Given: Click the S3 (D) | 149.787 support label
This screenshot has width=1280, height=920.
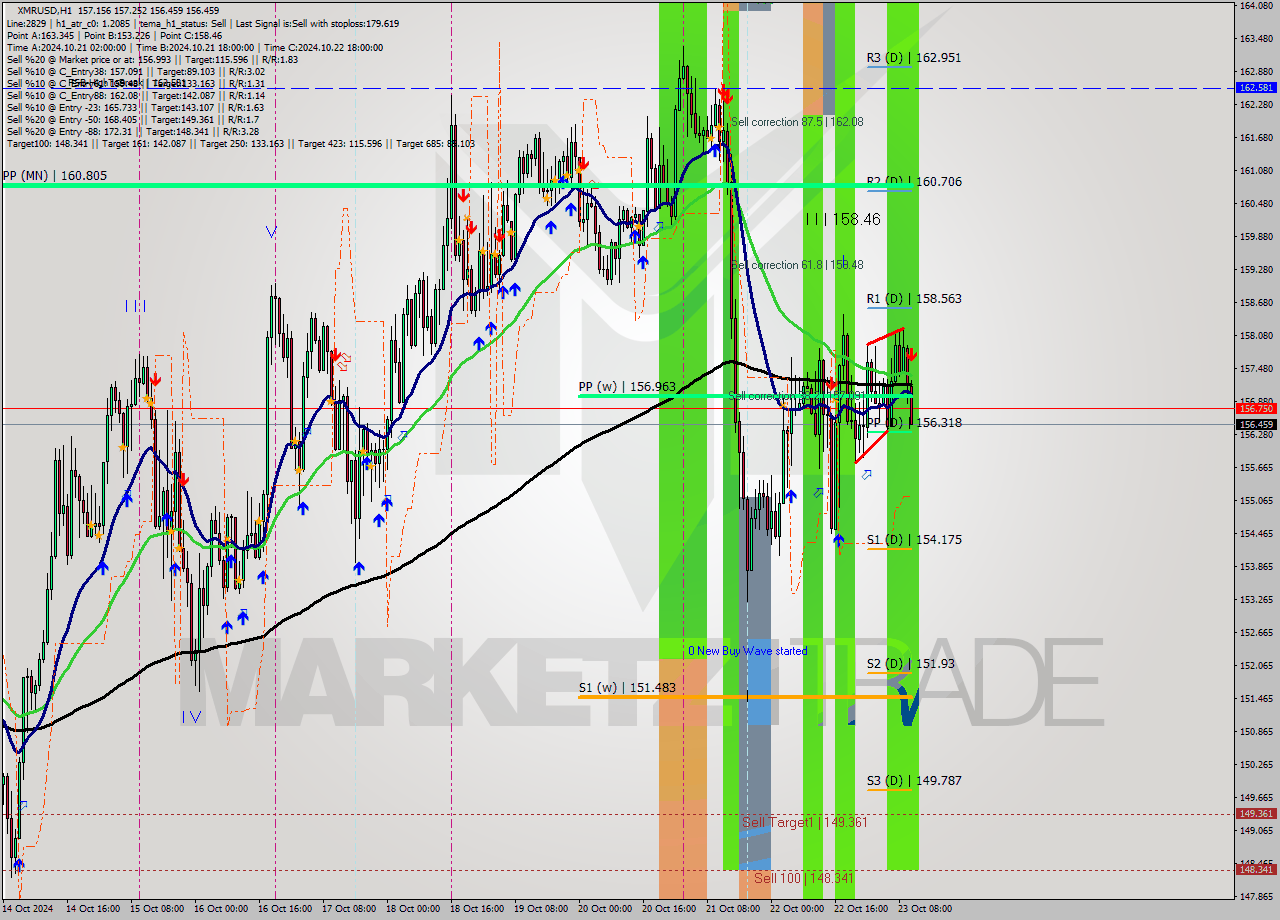Looking at the screenshot, I should pos(913,781).
